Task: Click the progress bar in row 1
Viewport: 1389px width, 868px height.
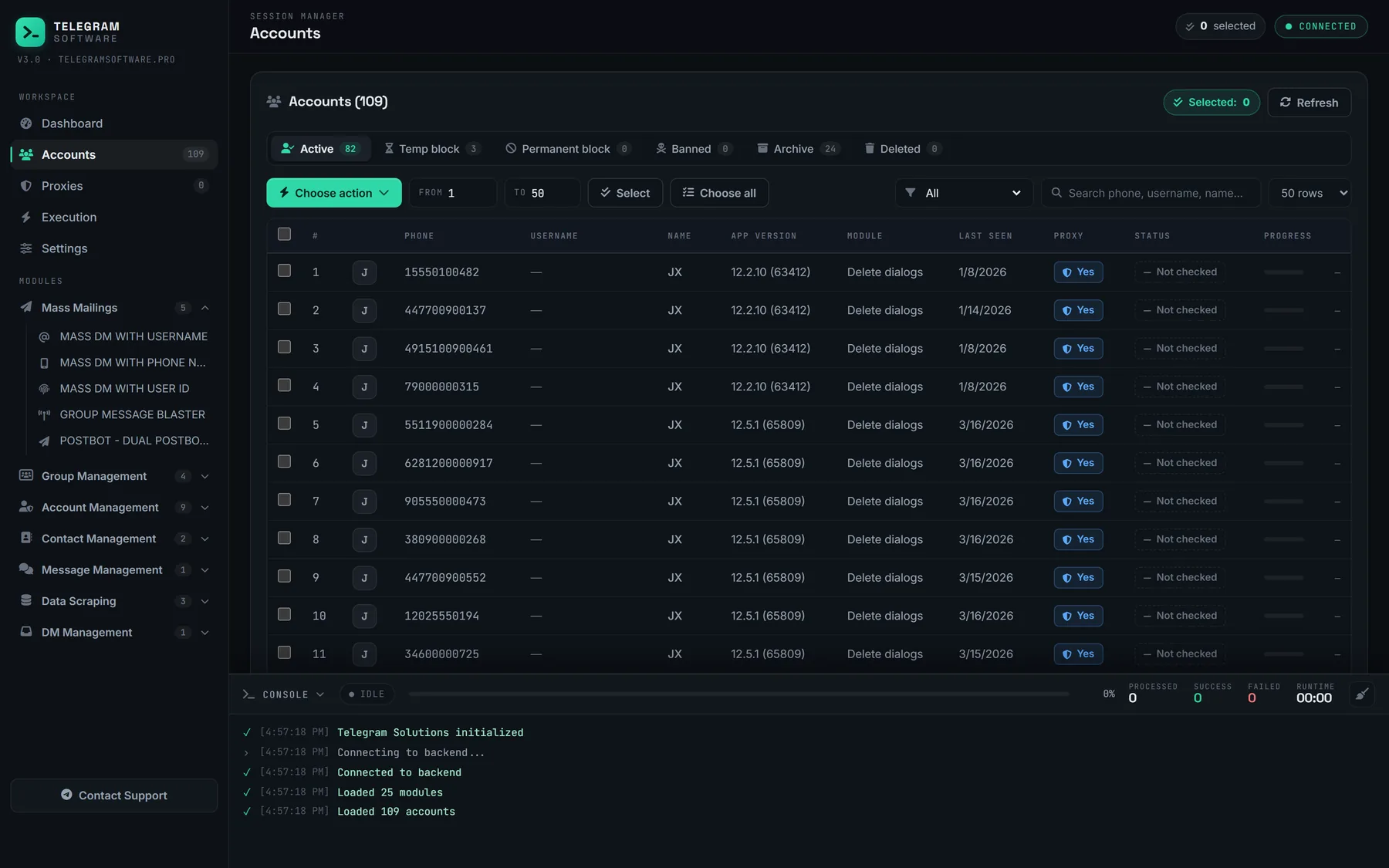Action: pos(1284,272)
